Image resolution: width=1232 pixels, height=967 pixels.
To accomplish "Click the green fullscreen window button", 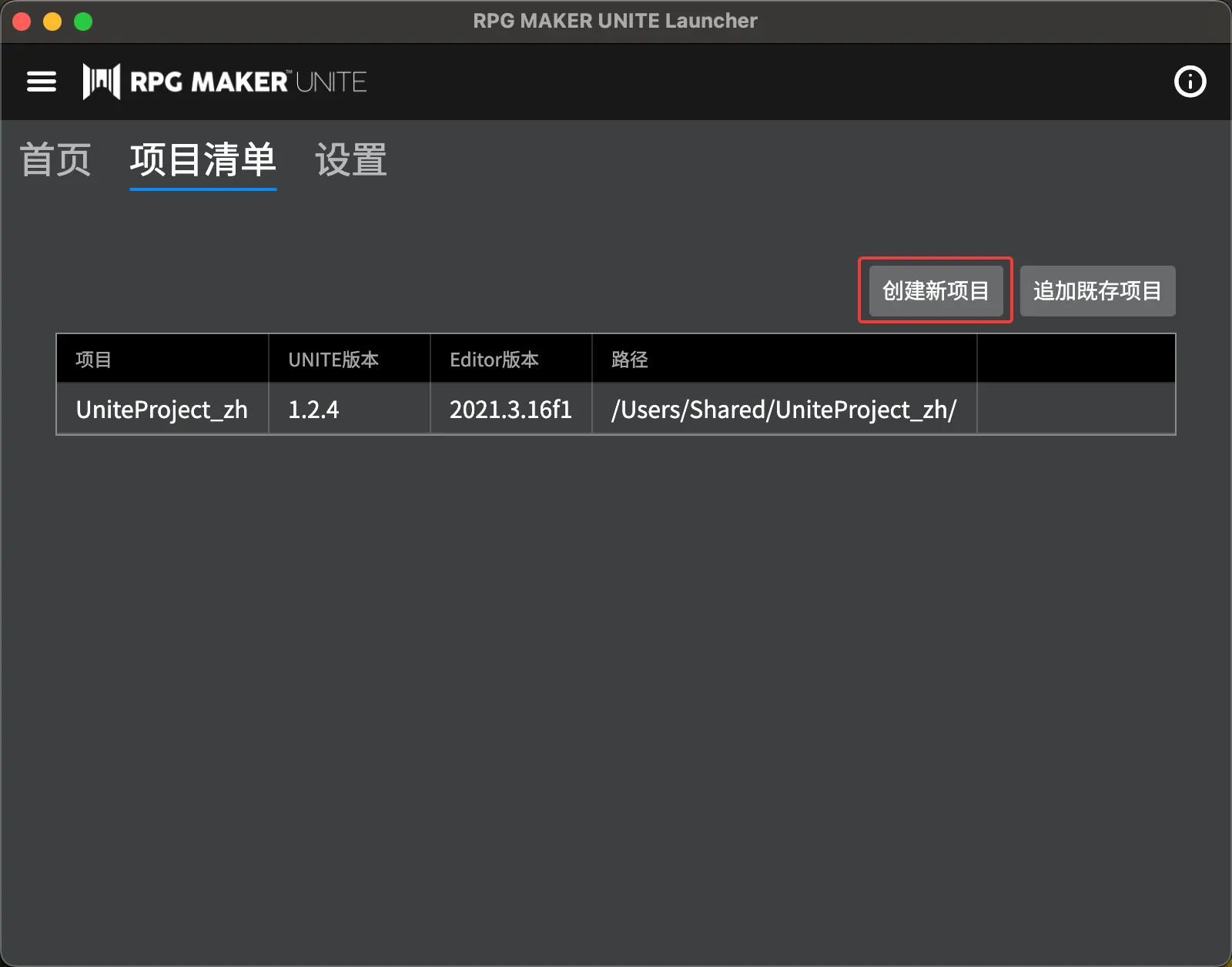I will [83, 22].
